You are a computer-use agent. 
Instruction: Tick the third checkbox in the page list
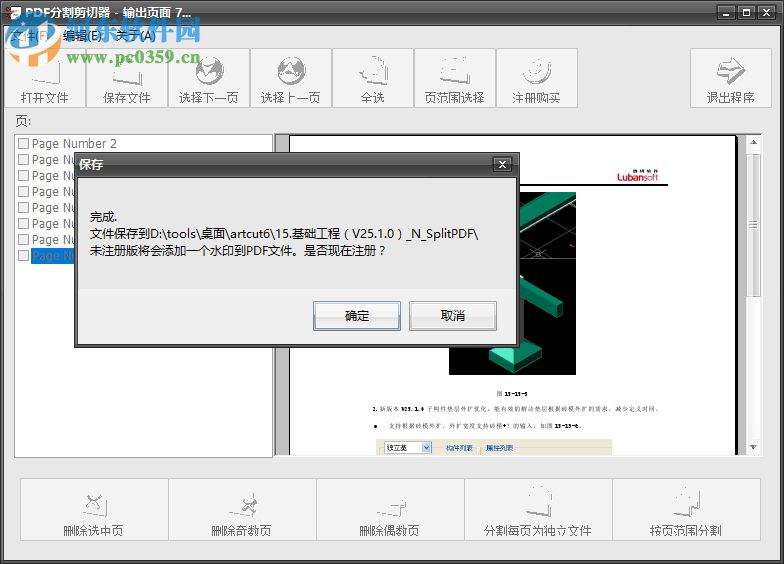pyautogui.click(x=23, y=176)
